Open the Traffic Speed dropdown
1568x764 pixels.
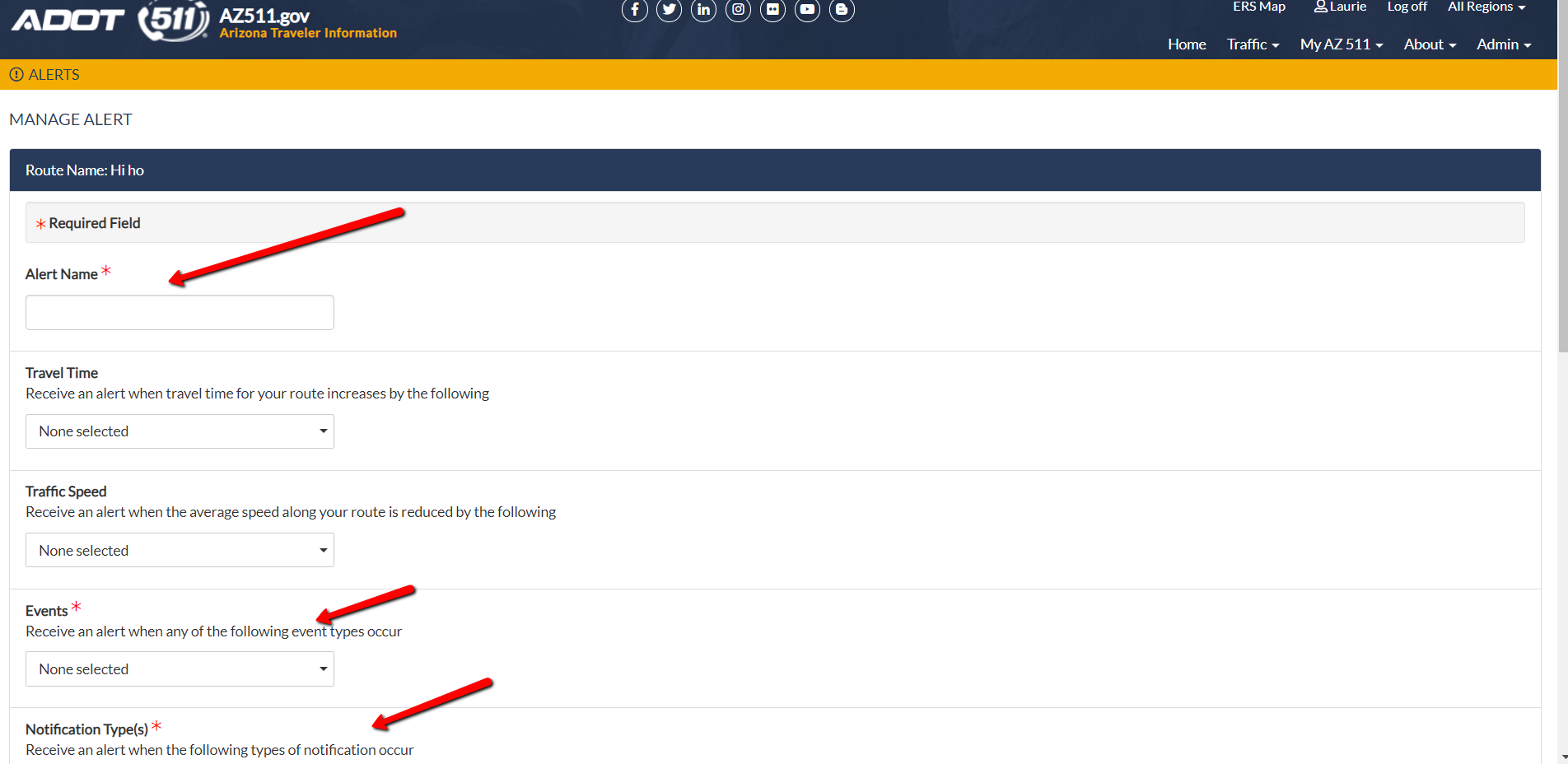(180, 550)
